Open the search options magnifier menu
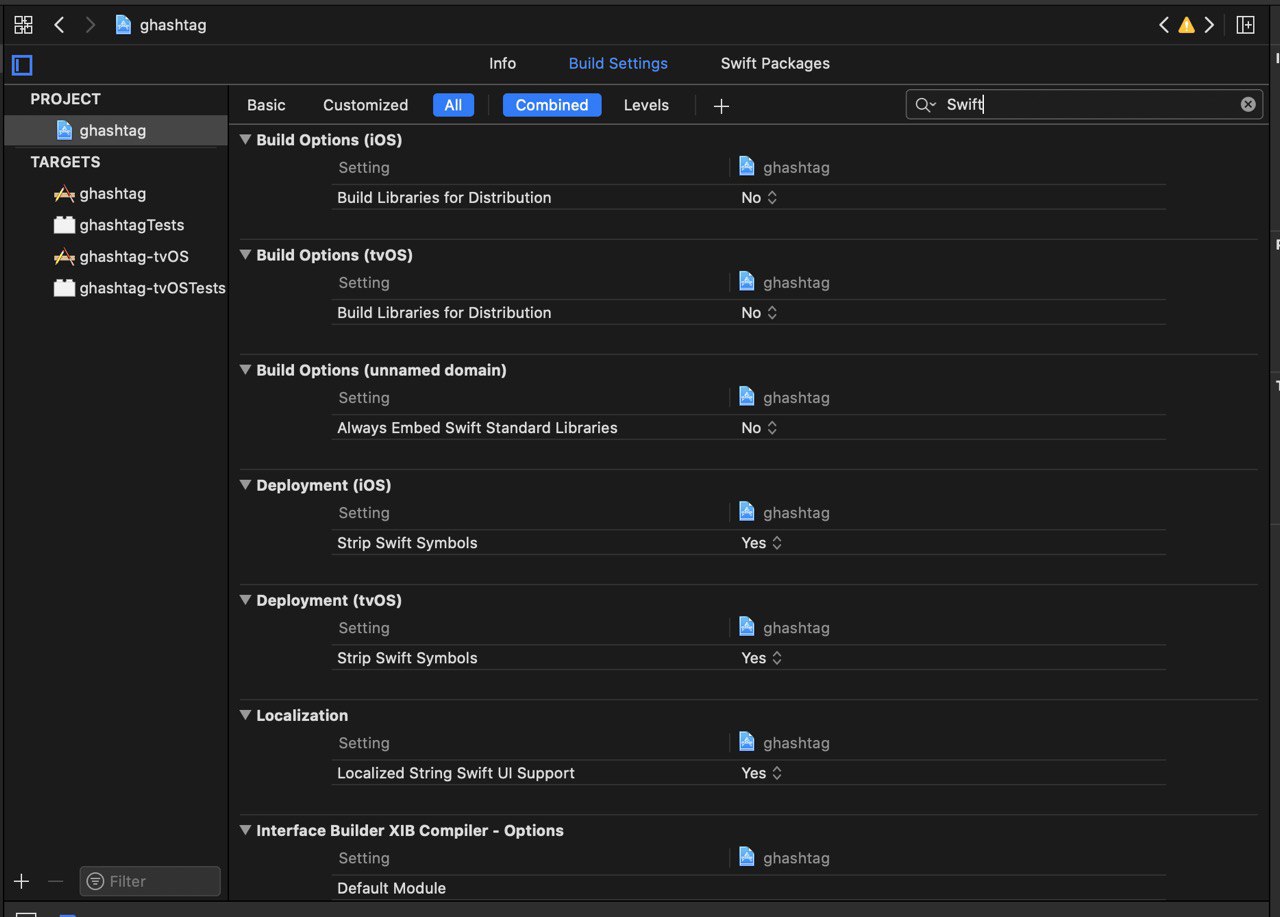 point(926,105)
